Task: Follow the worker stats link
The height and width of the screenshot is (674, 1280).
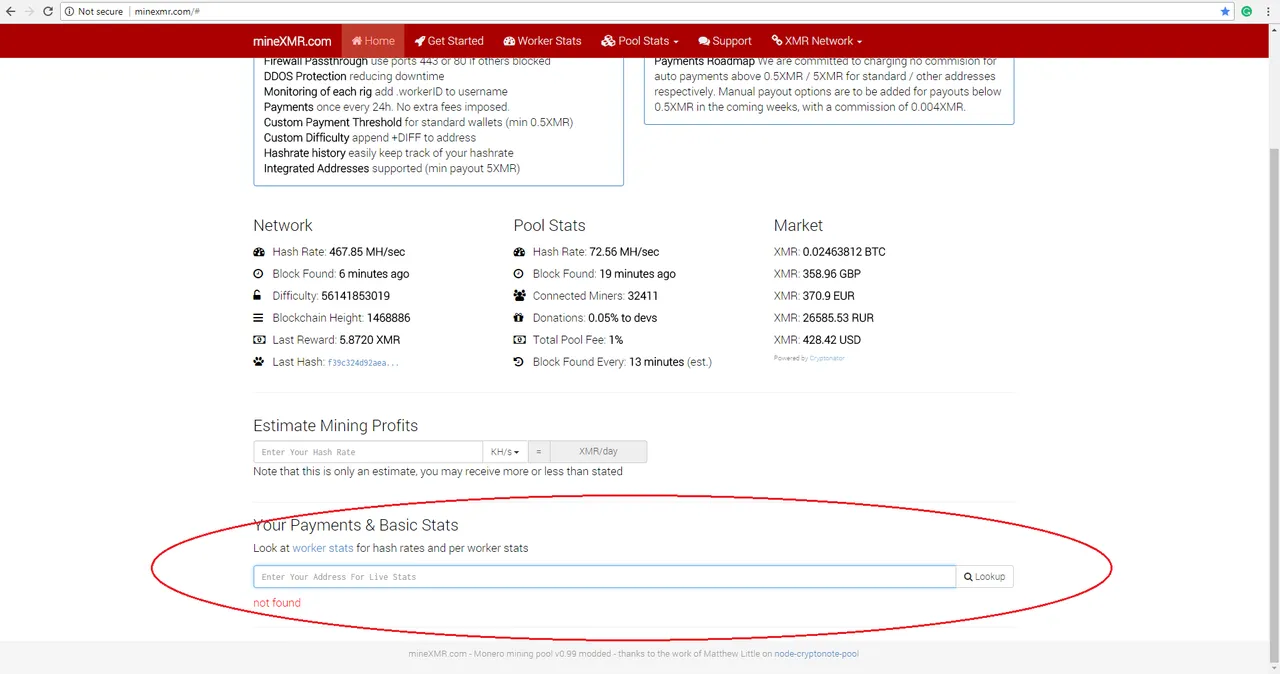Action: [x=323, y=548]
